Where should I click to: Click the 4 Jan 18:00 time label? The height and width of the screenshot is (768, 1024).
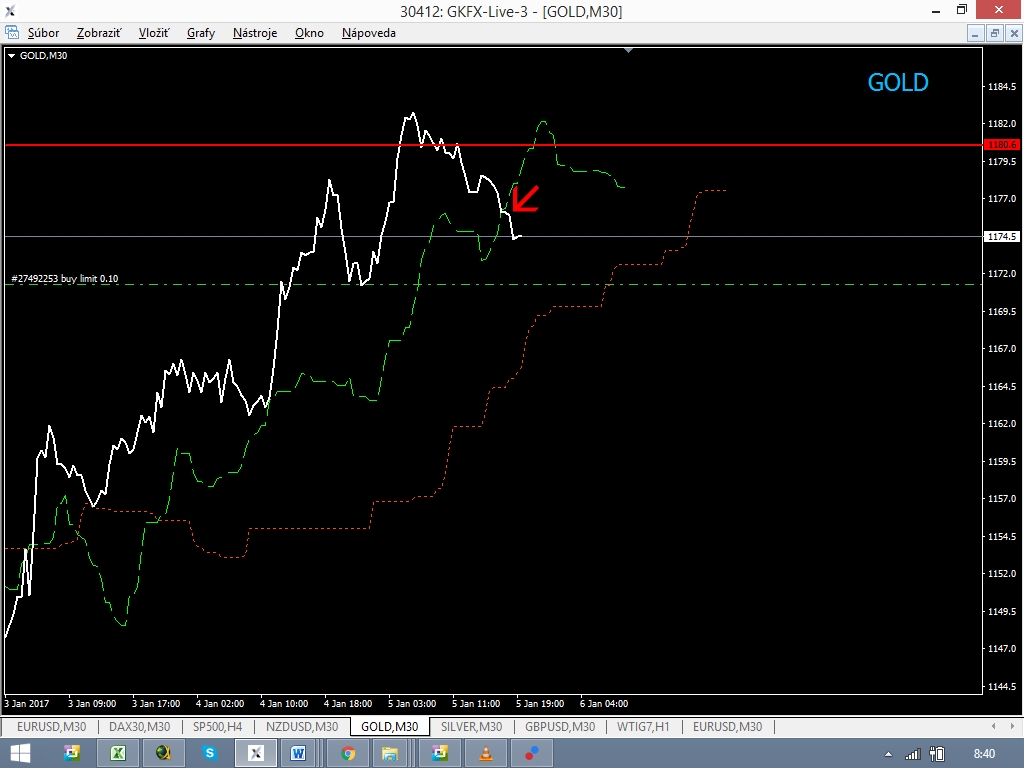(x=348, y=703)
